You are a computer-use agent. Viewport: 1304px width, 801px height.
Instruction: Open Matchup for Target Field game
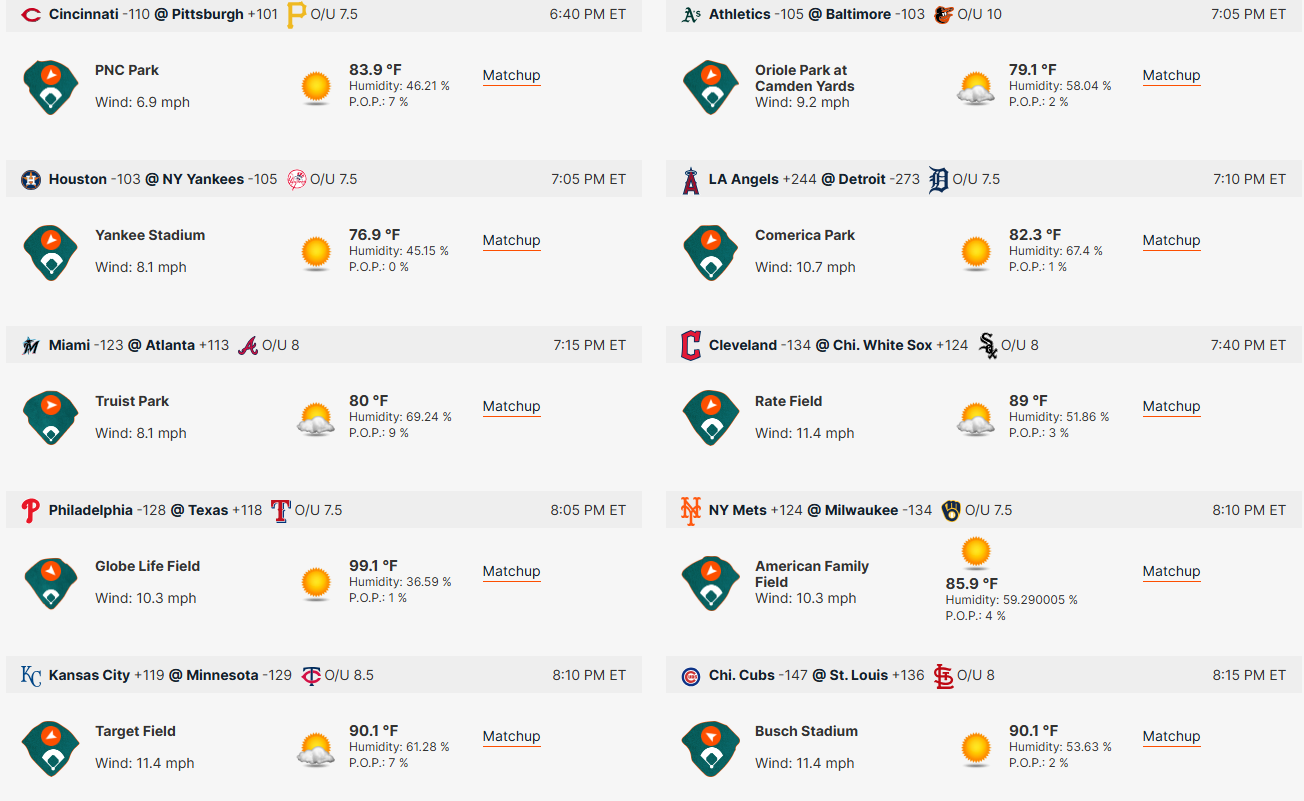click(511, 737)
